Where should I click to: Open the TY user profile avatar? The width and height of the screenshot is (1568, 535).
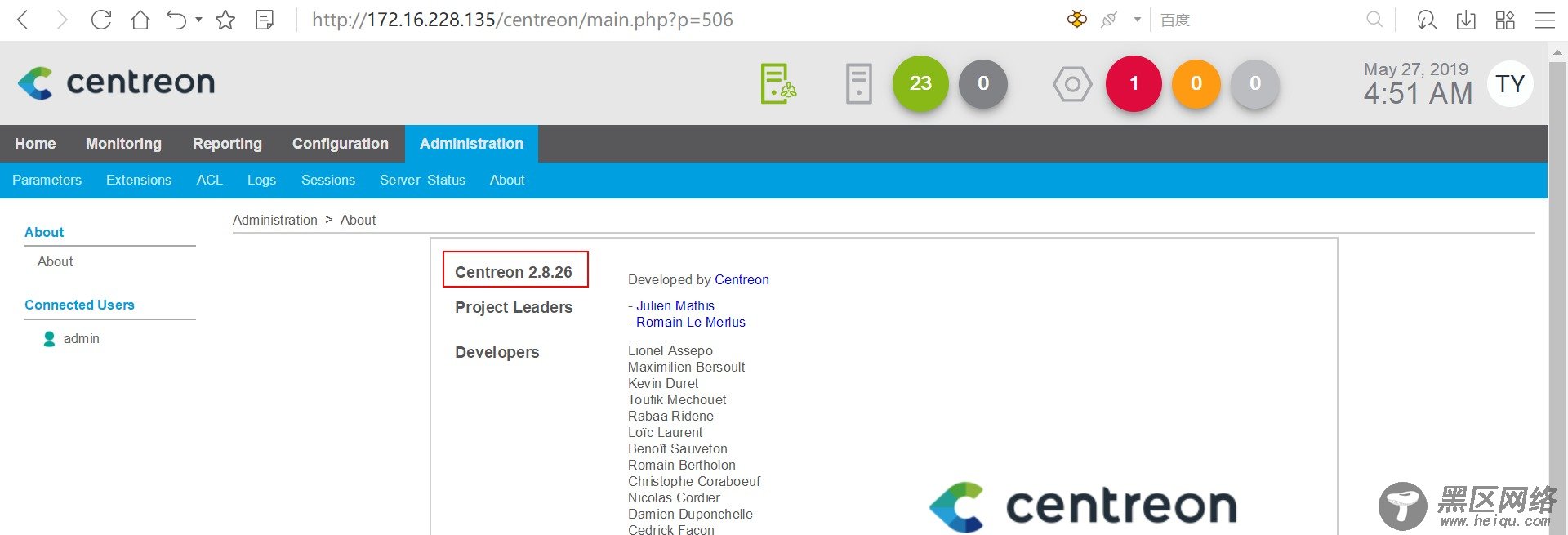point(1510,83)
